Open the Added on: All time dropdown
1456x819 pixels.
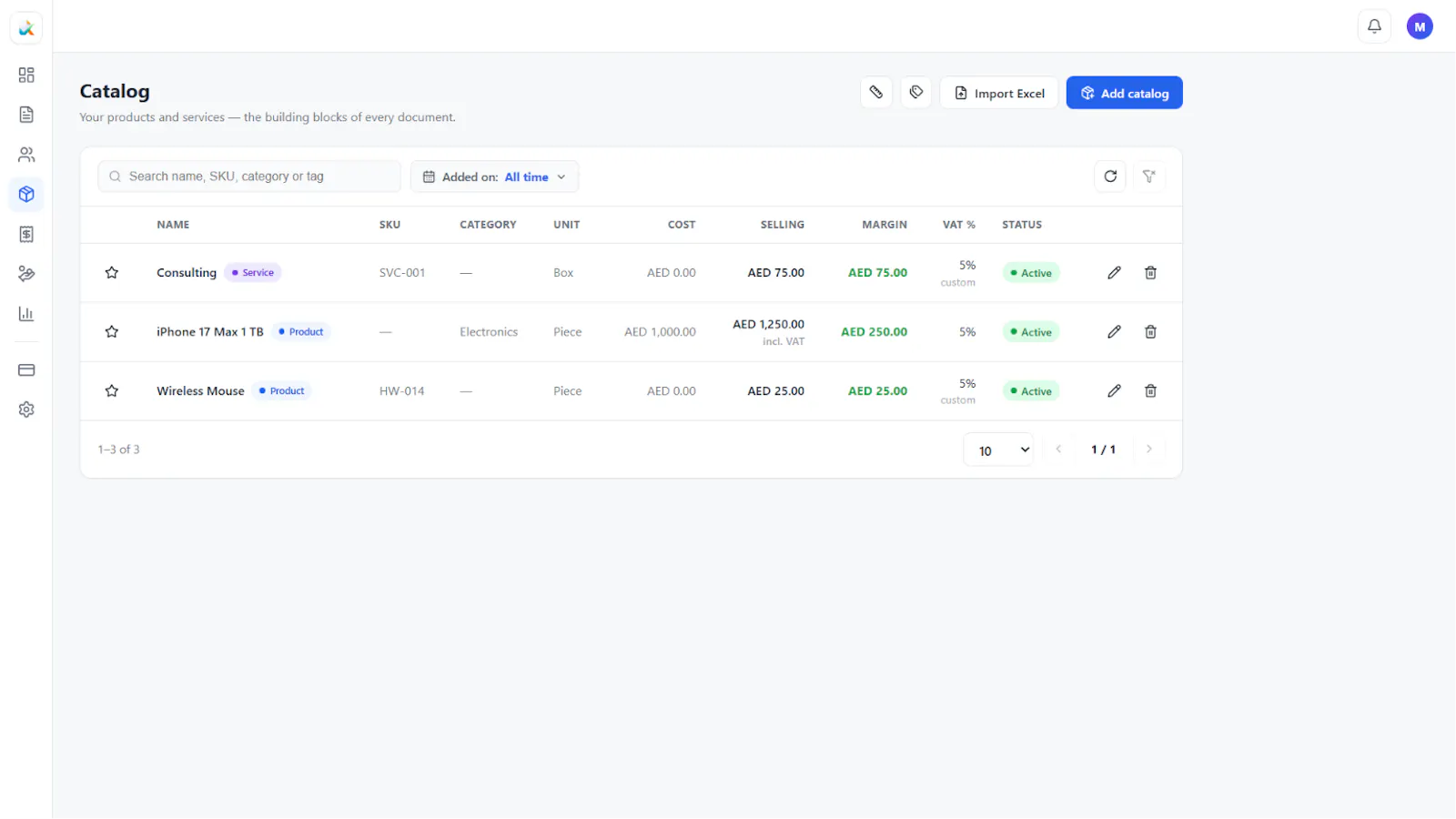(x=494, y=177)
